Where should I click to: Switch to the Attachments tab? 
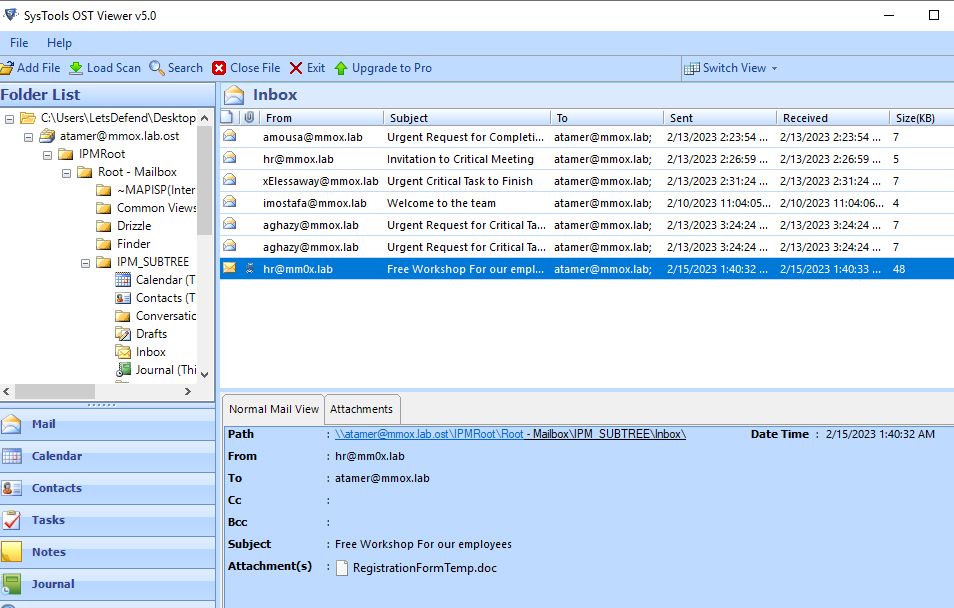click(x=363, y=409)
